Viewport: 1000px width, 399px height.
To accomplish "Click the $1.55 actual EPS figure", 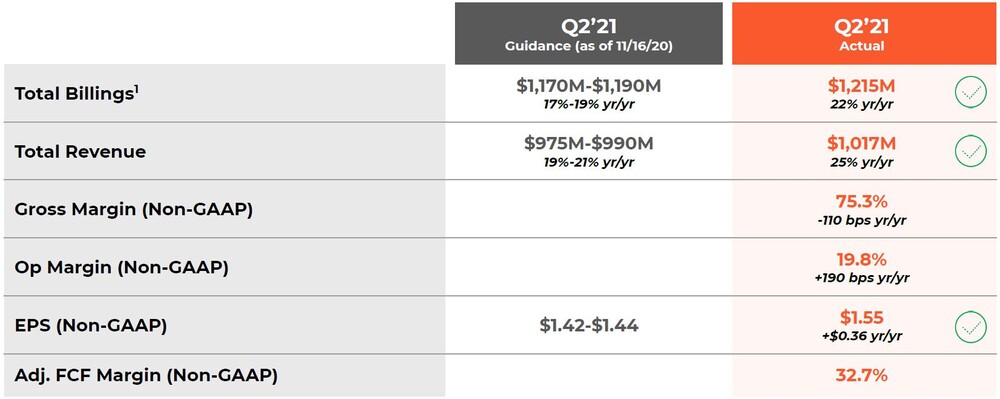I will tap(862, 317).
